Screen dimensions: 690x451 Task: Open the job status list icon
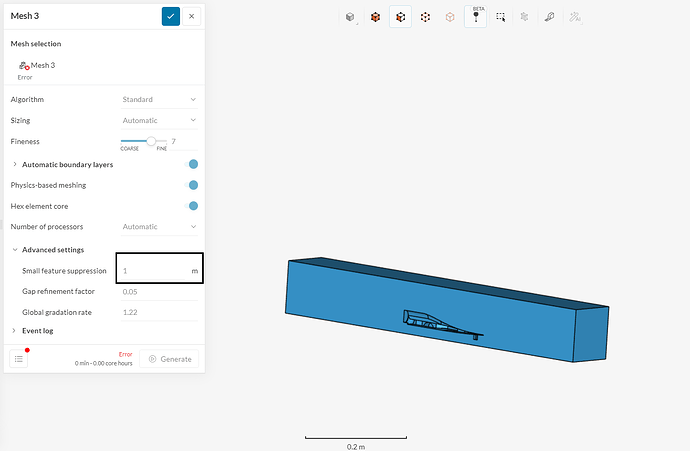point(18,359)
